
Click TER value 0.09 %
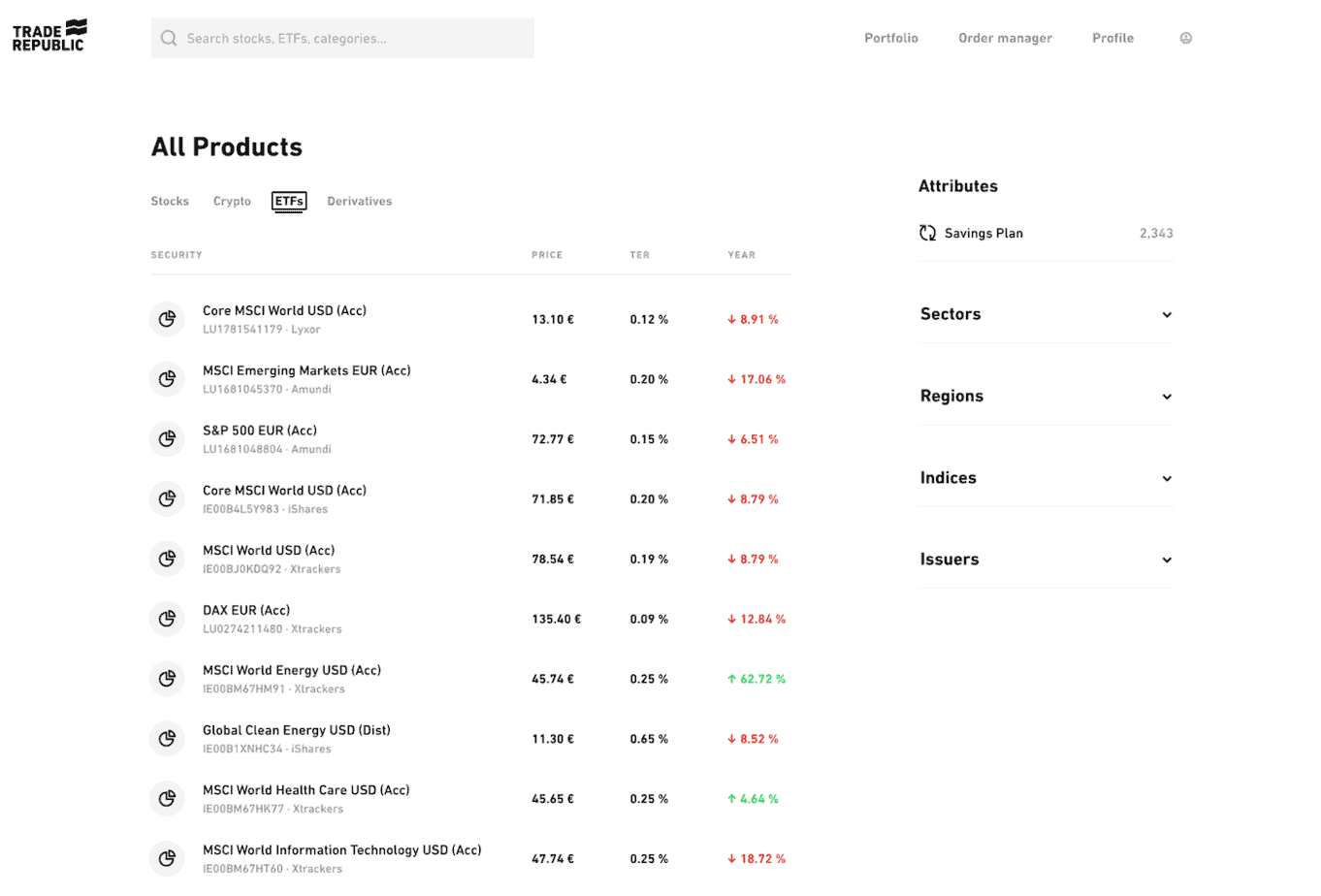click(649, 619)
